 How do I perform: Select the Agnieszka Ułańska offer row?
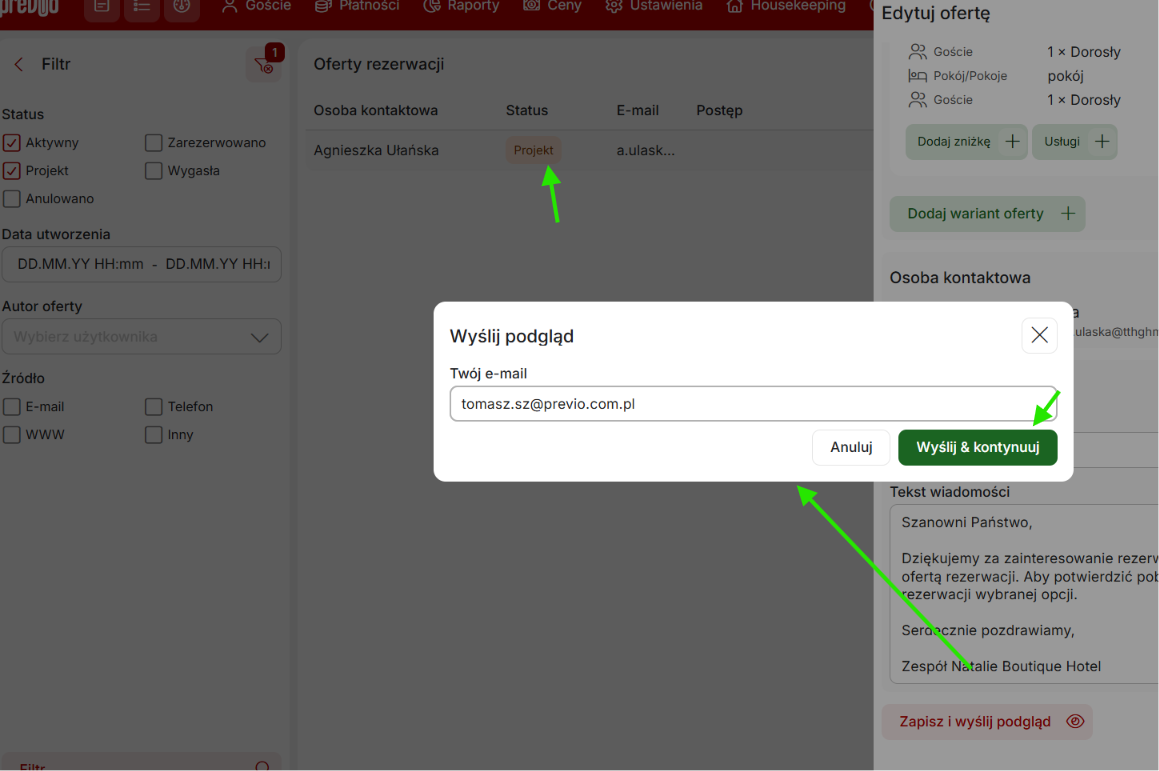click(x=589, y=150)
